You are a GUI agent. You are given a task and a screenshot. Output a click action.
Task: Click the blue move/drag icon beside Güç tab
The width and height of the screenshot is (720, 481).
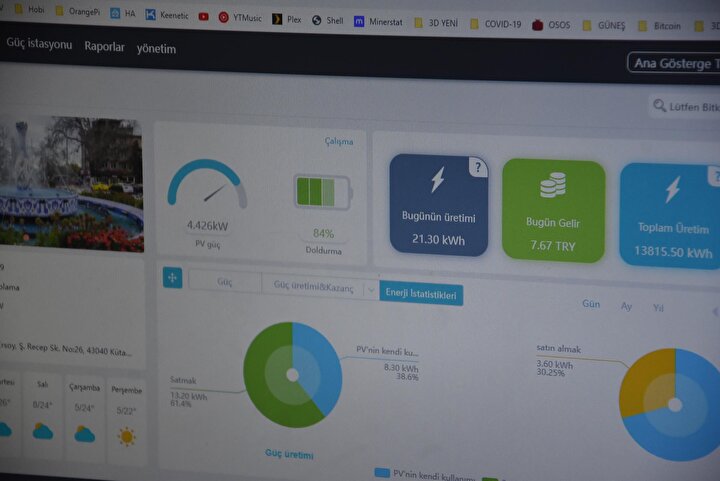172,278
